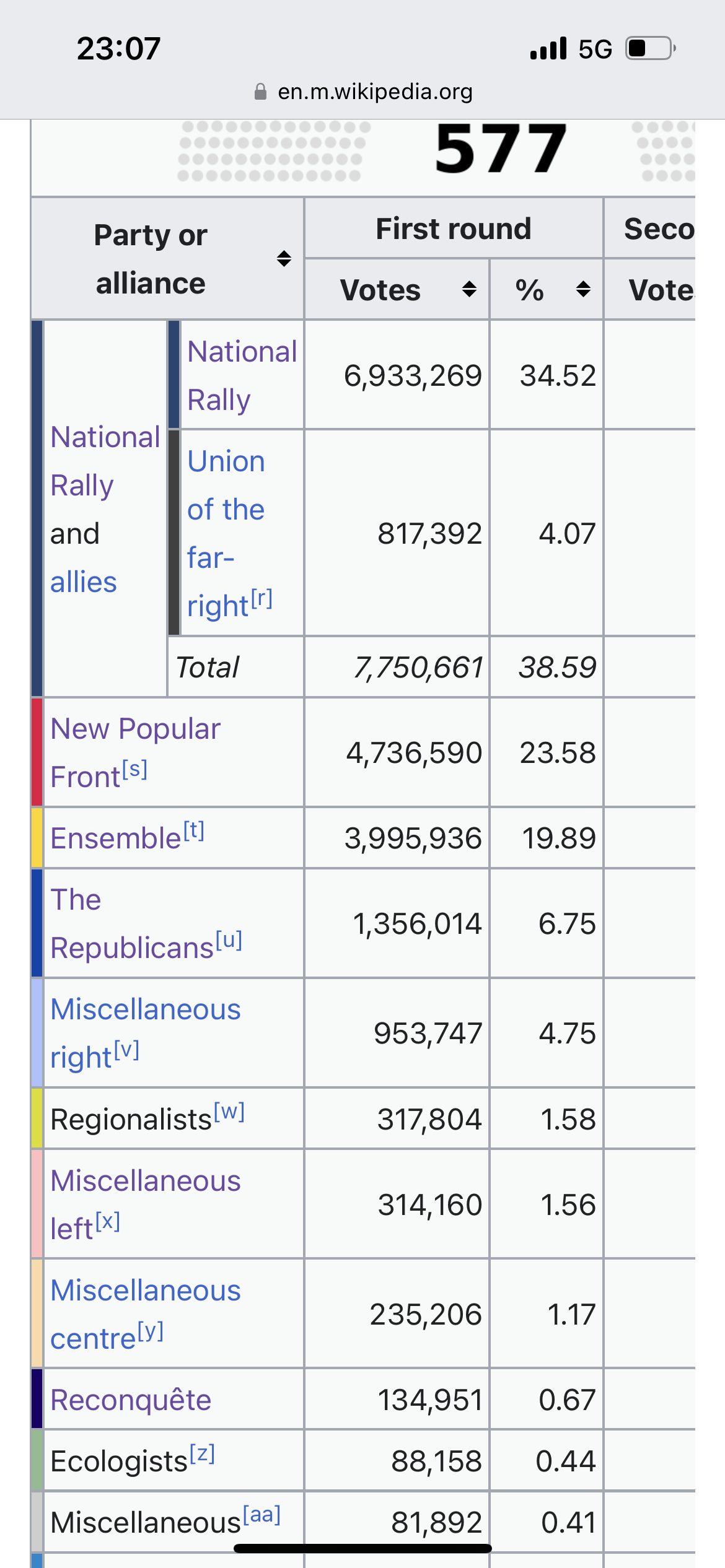The height and width of the screenshot is (1568, 725).
Task: Open The Republicans link
Action: pyautogui.click(x=132, y=924)
